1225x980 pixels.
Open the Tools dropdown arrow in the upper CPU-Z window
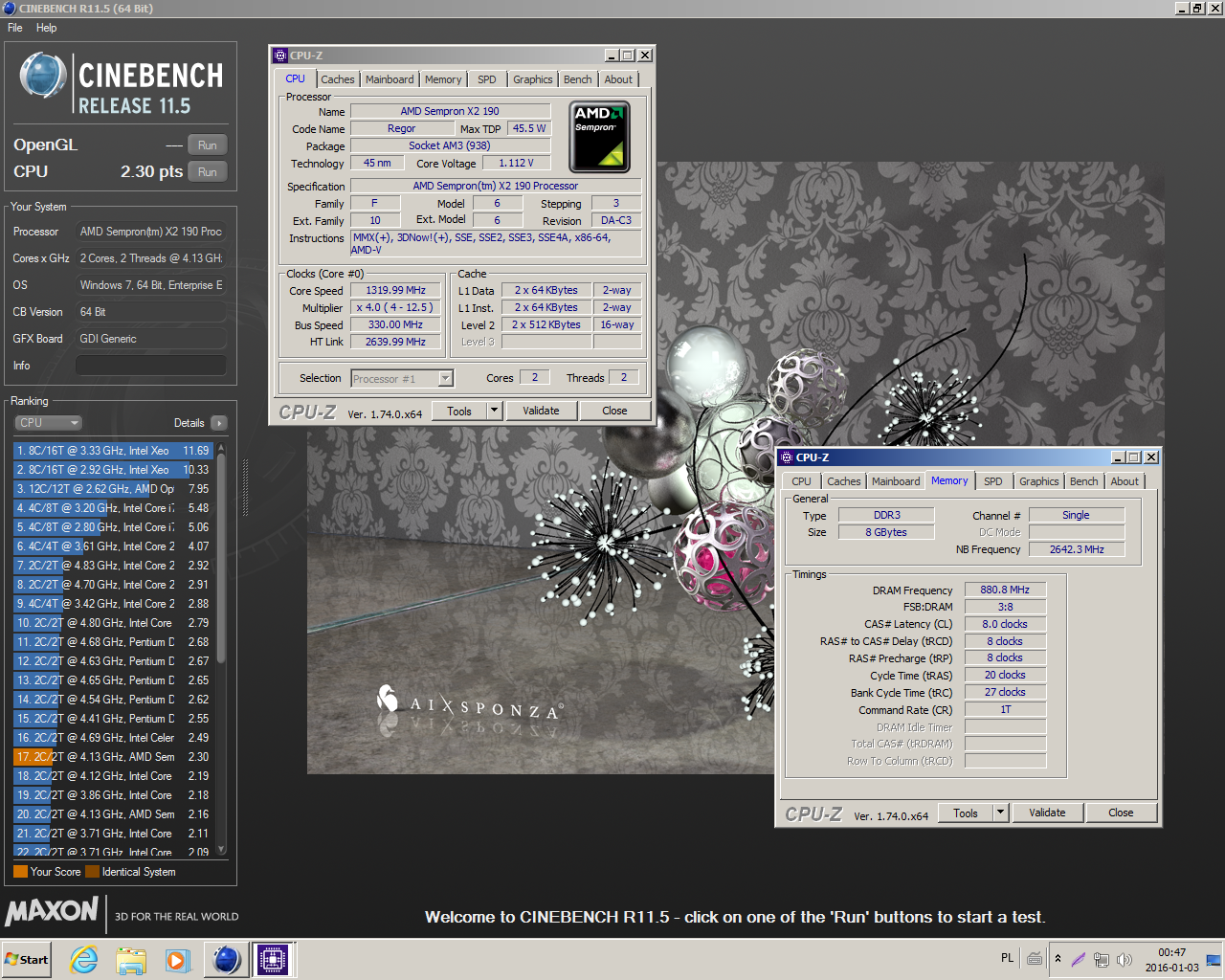click(495, 411)
